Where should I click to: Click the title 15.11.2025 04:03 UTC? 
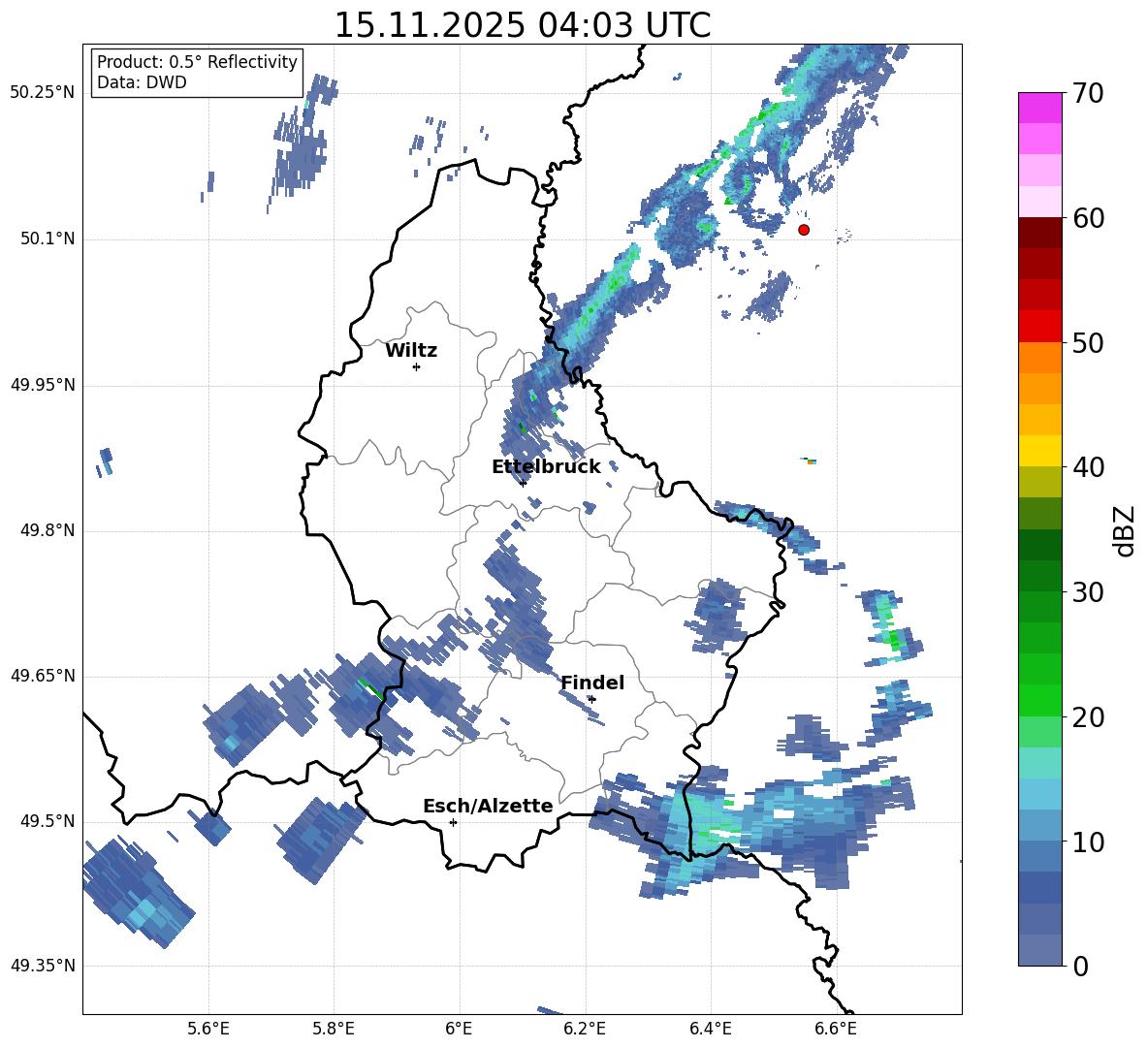pos(522,25)
